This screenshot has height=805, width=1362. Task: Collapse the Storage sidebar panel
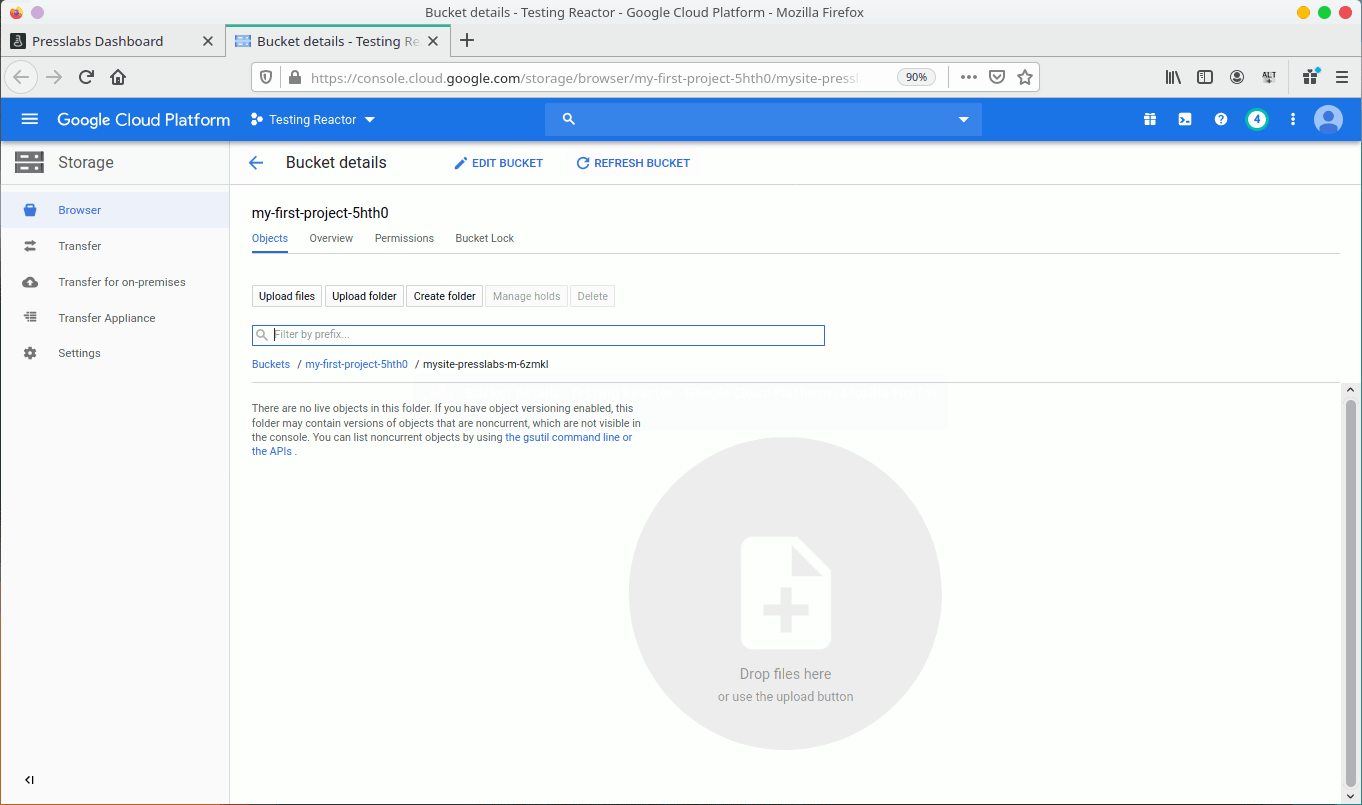pos(30,780)
